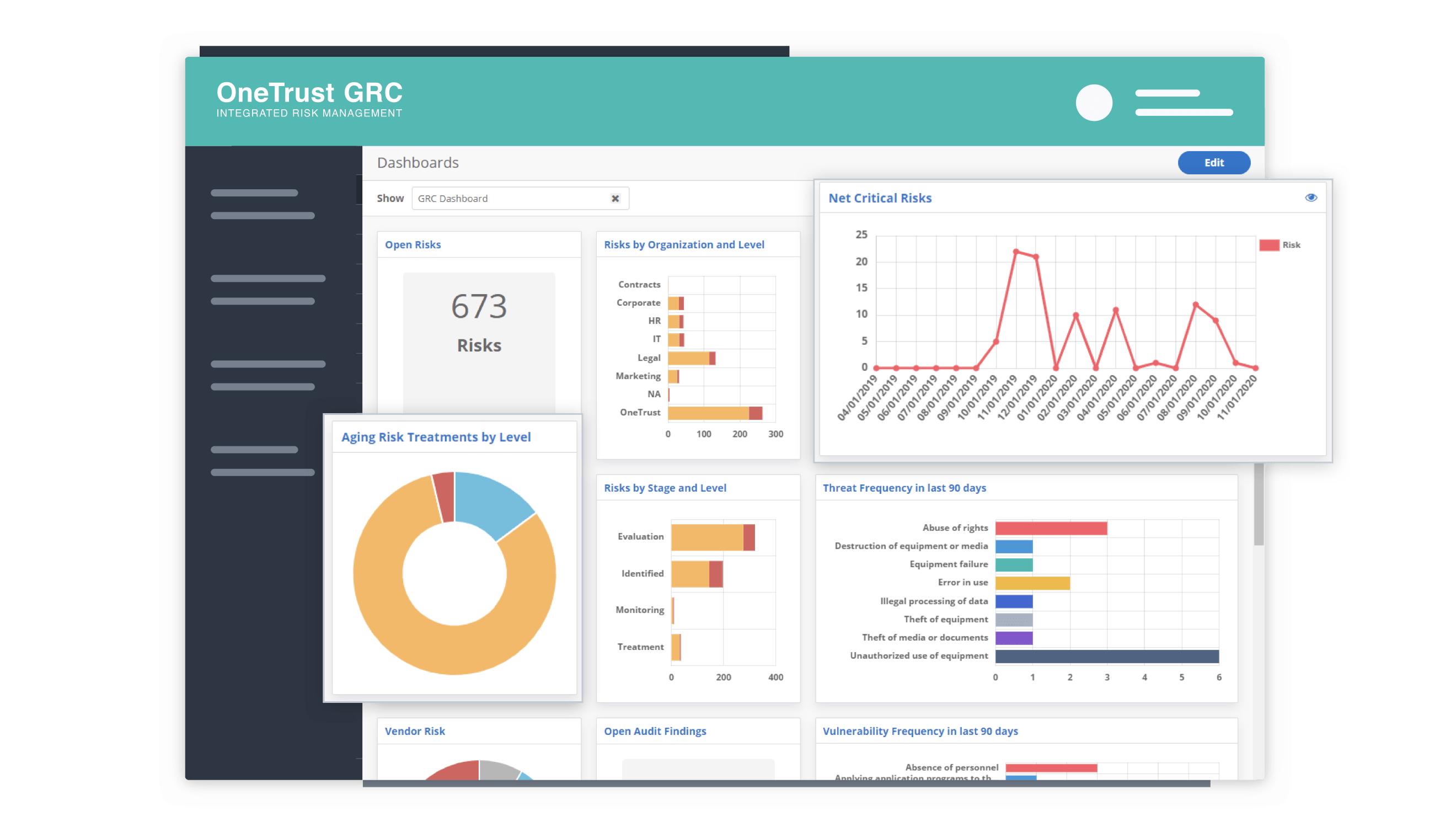Open the Open Audit Findings title
1456x832 pixels.
tap(655, 731)
